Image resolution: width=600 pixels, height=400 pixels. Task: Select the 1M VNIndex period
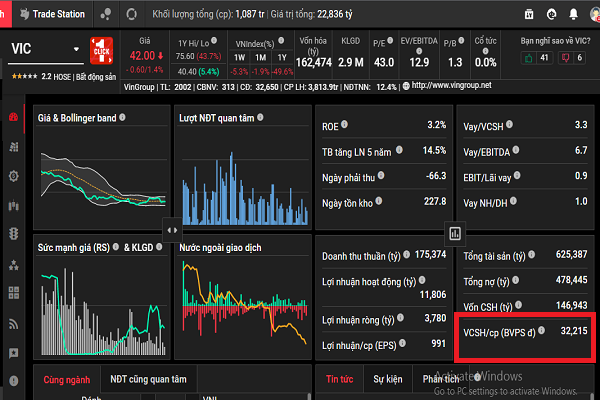click(261, 57)
